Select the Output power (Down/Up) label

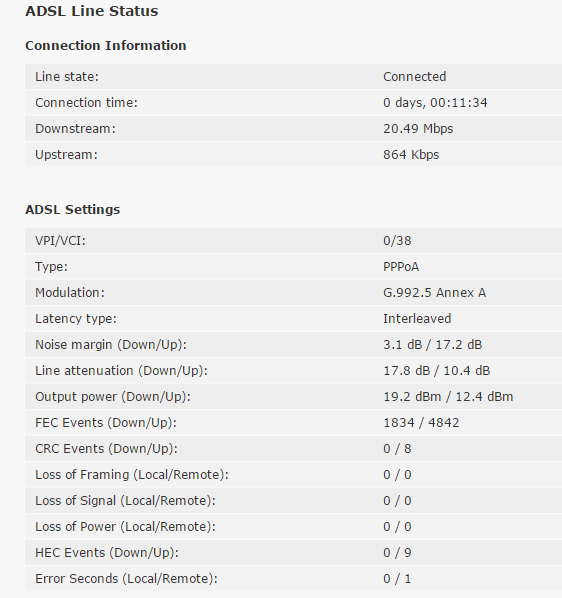coord(113,397)
